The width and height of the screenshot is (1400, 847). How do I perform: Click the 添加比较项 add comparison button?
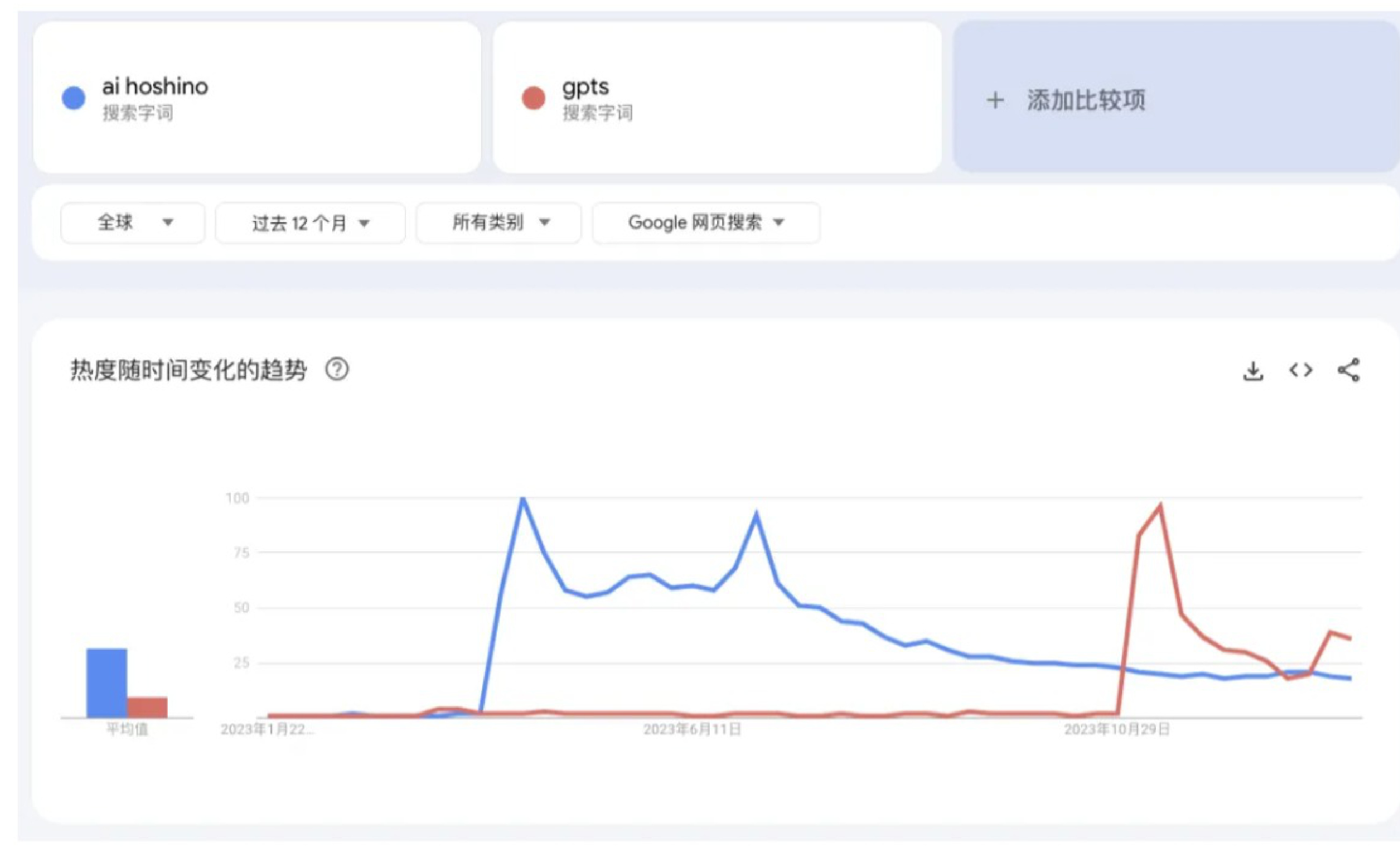(1085, 101)
